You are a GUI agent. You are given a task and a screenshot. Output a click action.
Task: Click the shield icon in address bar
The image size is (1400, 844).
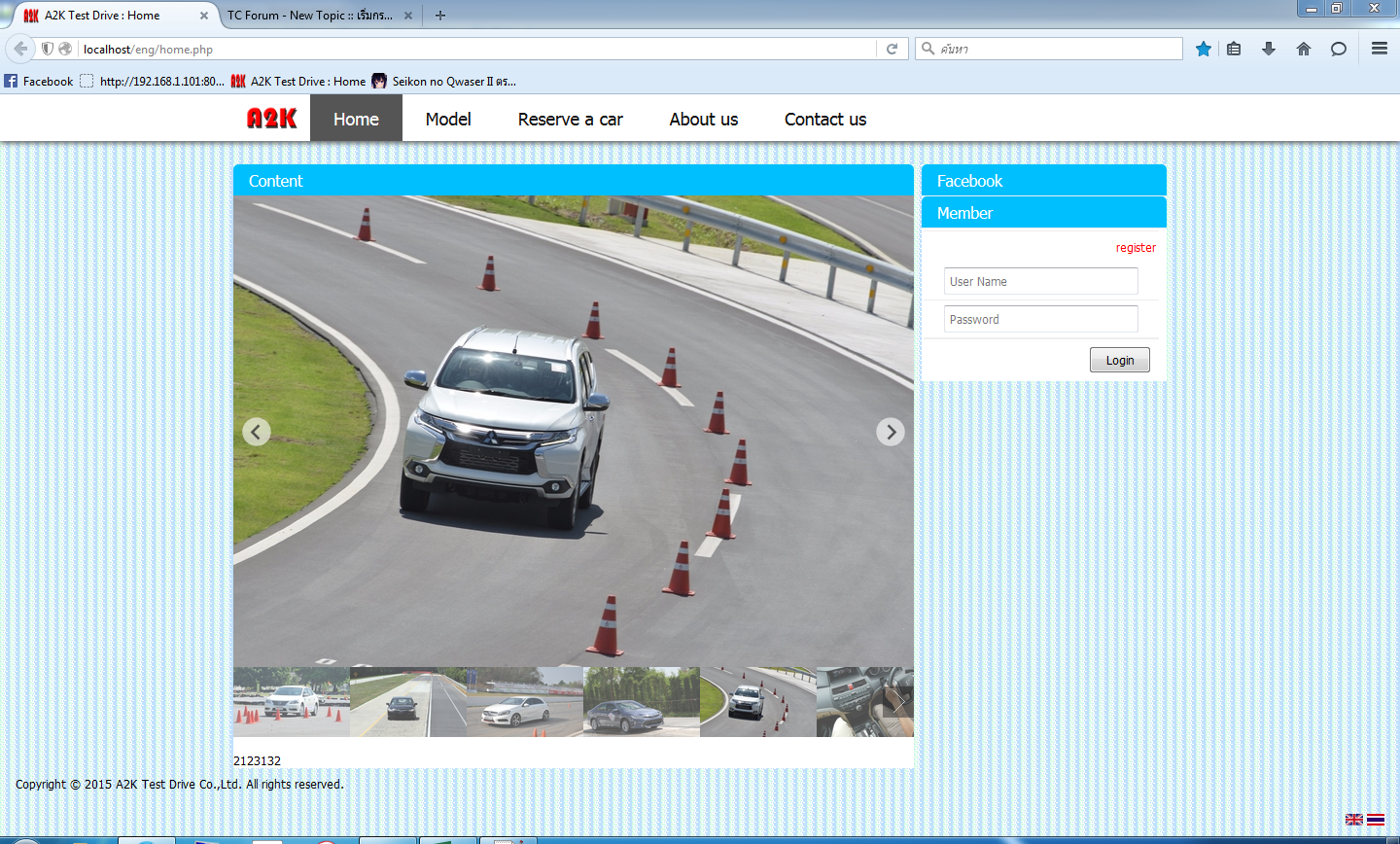coord(47,49)
